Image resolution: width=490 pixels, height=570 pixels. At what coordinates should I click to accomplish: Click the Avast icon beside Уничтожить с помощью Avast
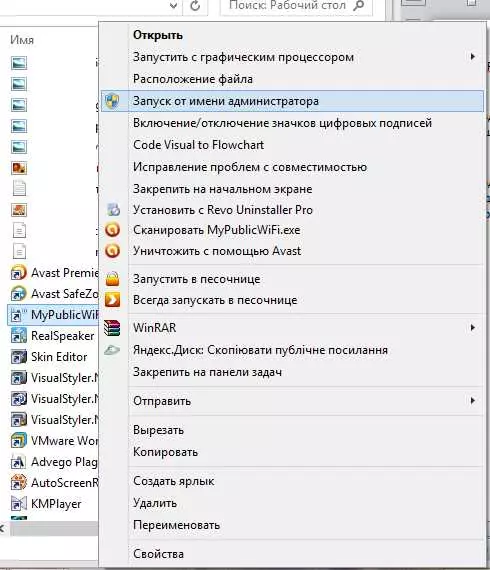(113, 251)
